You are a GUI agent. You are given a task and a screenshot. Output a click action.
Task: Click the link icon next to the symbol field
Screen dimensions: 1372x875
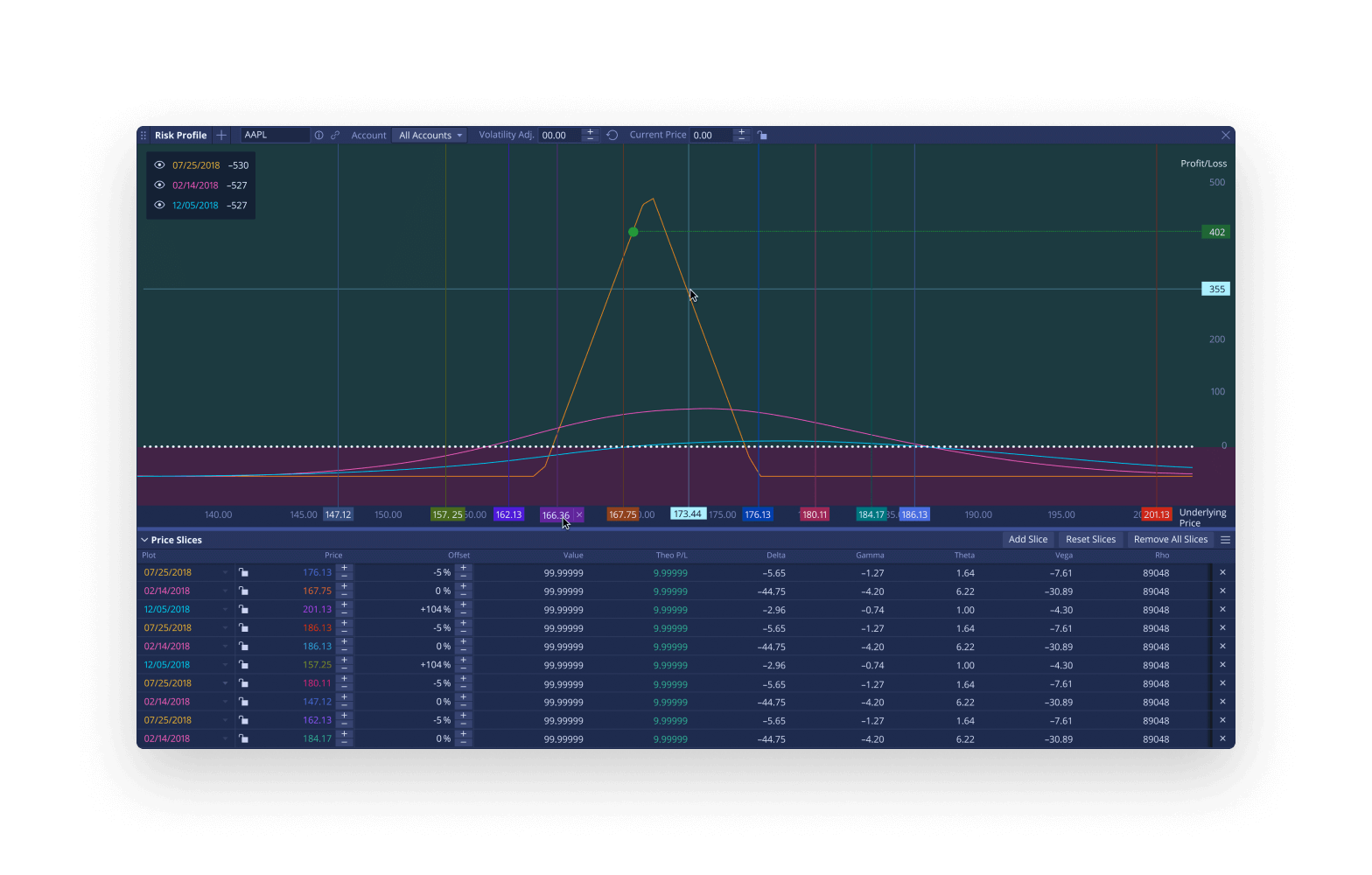(x=335, y=136)
